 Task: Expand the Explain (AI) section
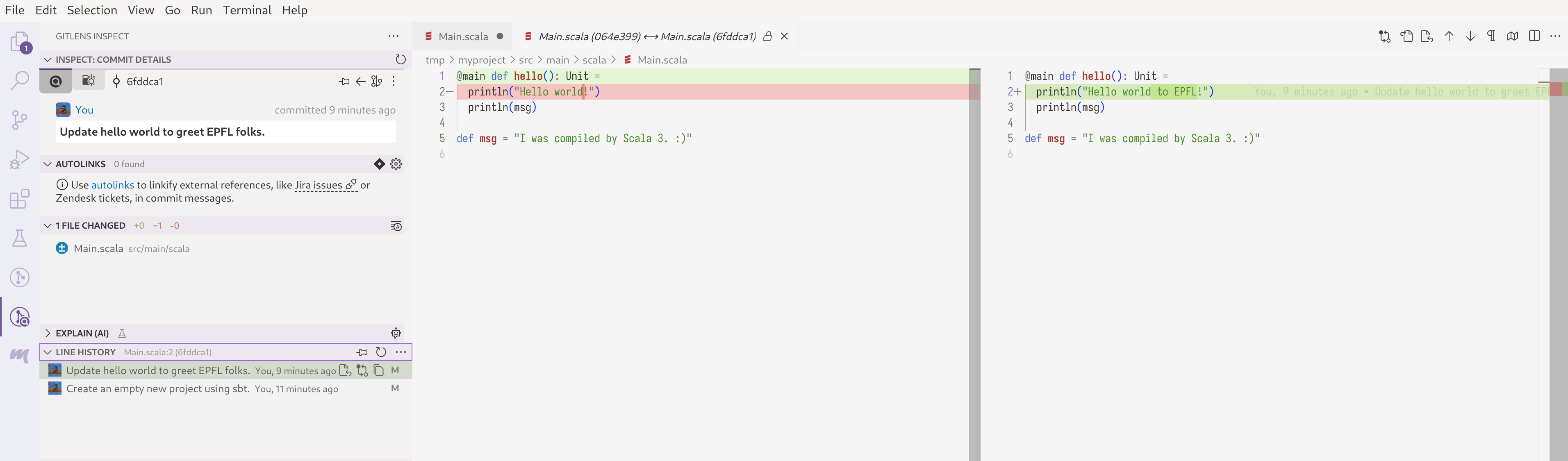[48, 333]
